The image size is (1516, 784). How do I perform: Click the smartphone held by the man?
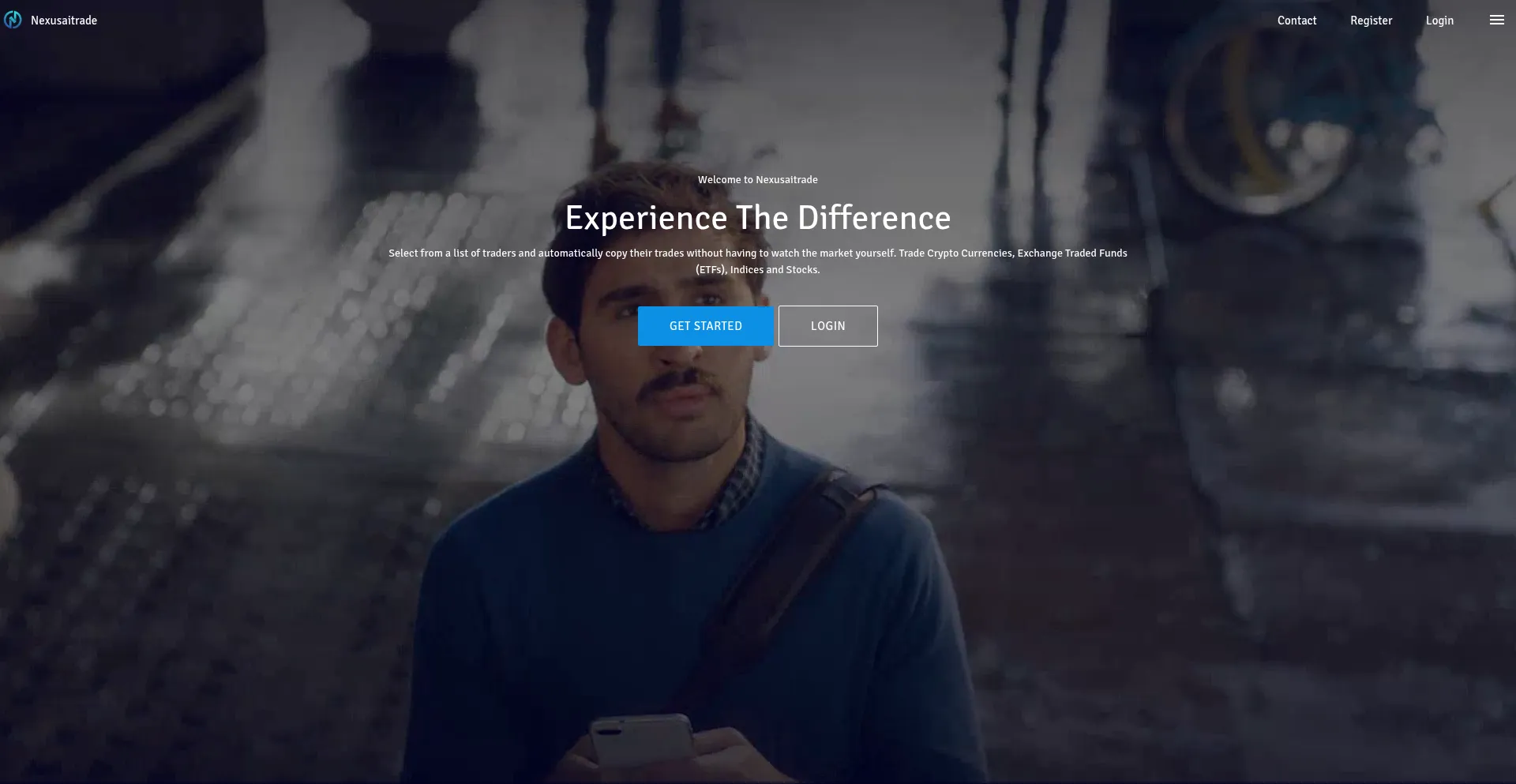coord(641,741)
